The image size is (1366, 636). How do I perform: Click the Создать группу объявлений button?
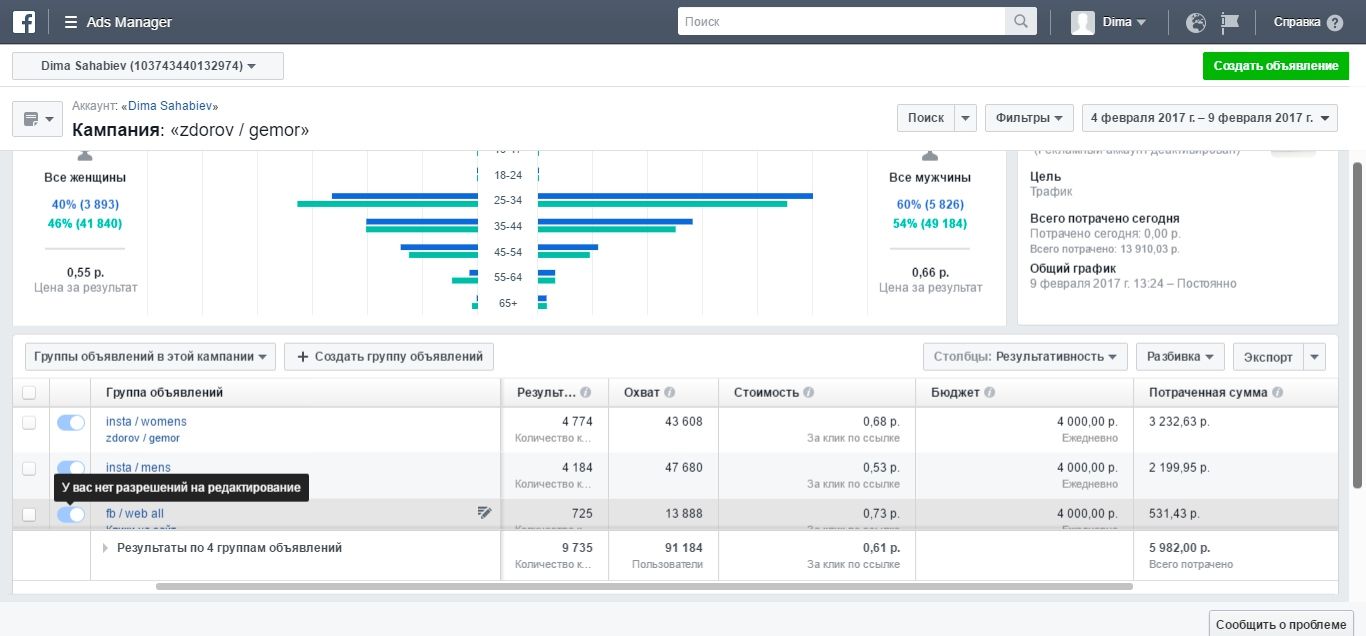[x=389, y=356]
